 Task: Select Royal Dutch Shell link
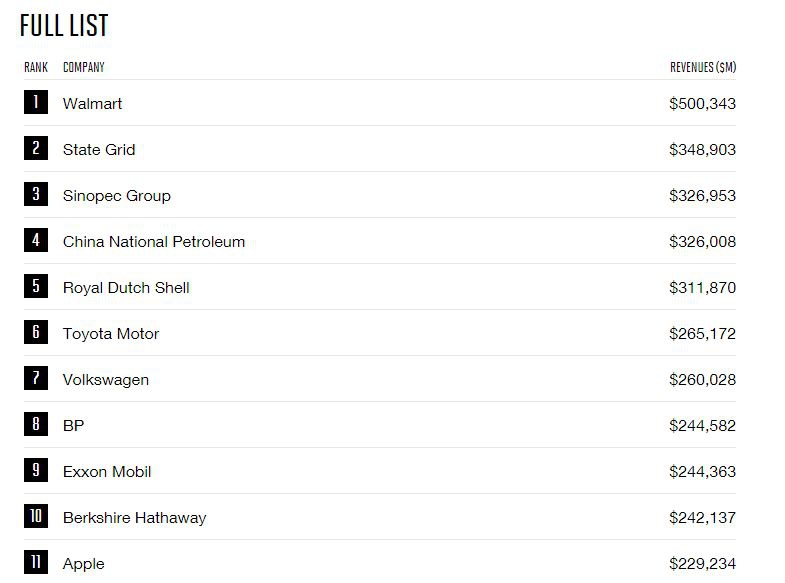click(126, 288)
